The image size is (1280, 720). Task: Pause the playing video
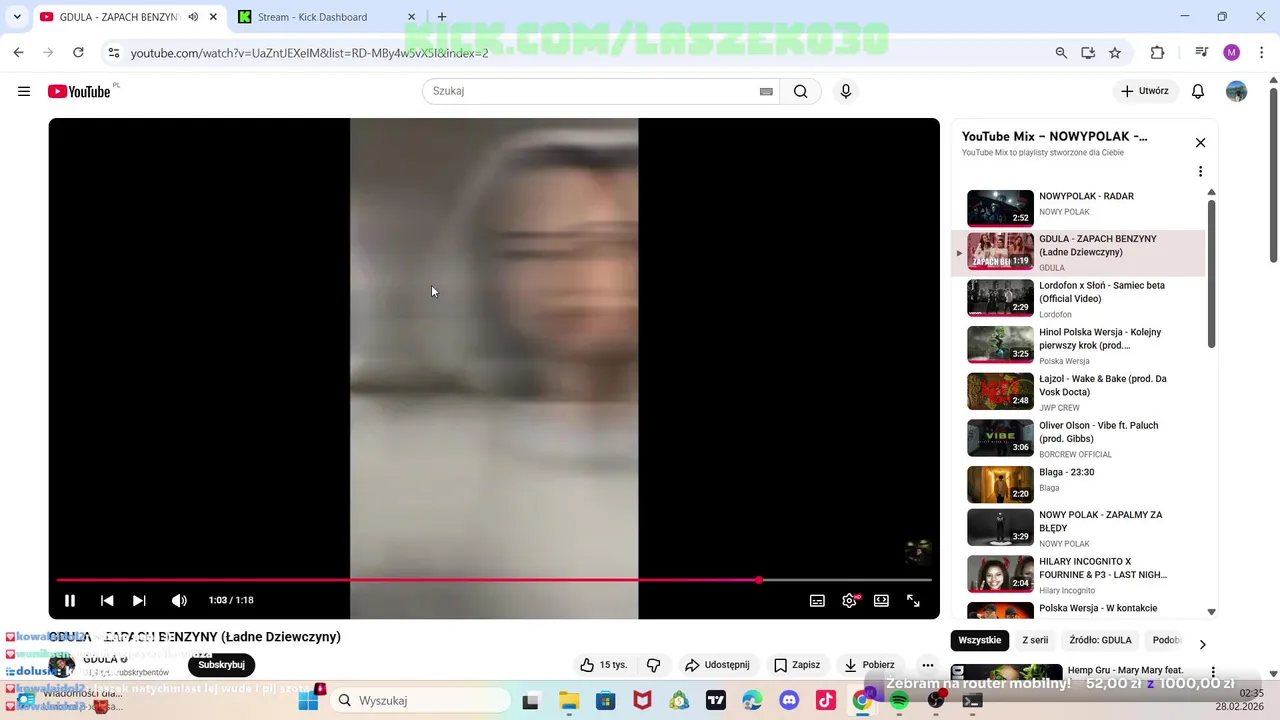point(70,600)
